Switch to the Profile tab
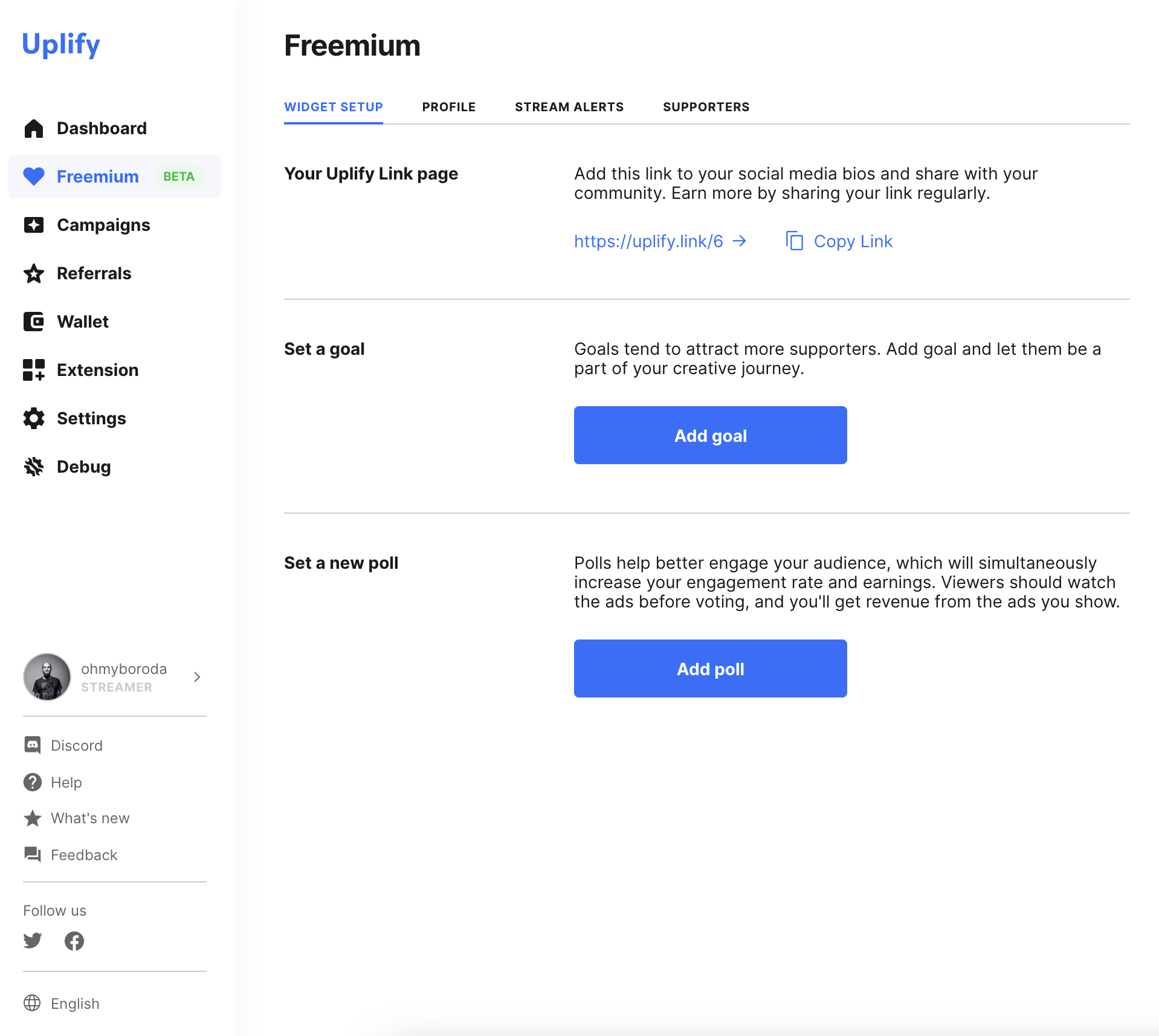The height and width of the screenshot is (1036, 1159). (x=449, y=107)
